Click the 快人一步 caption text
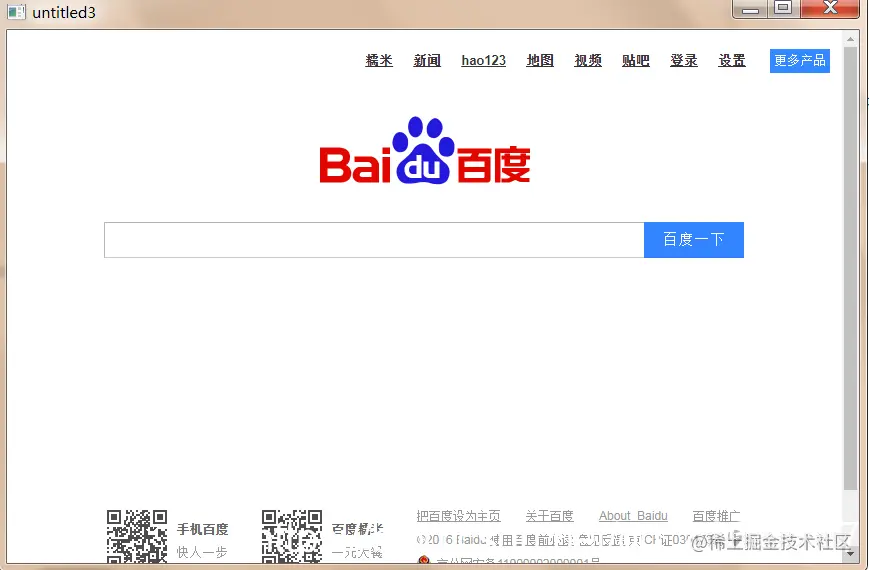The height and width of the screenshot is (570, 869). (x=202, y=552)
